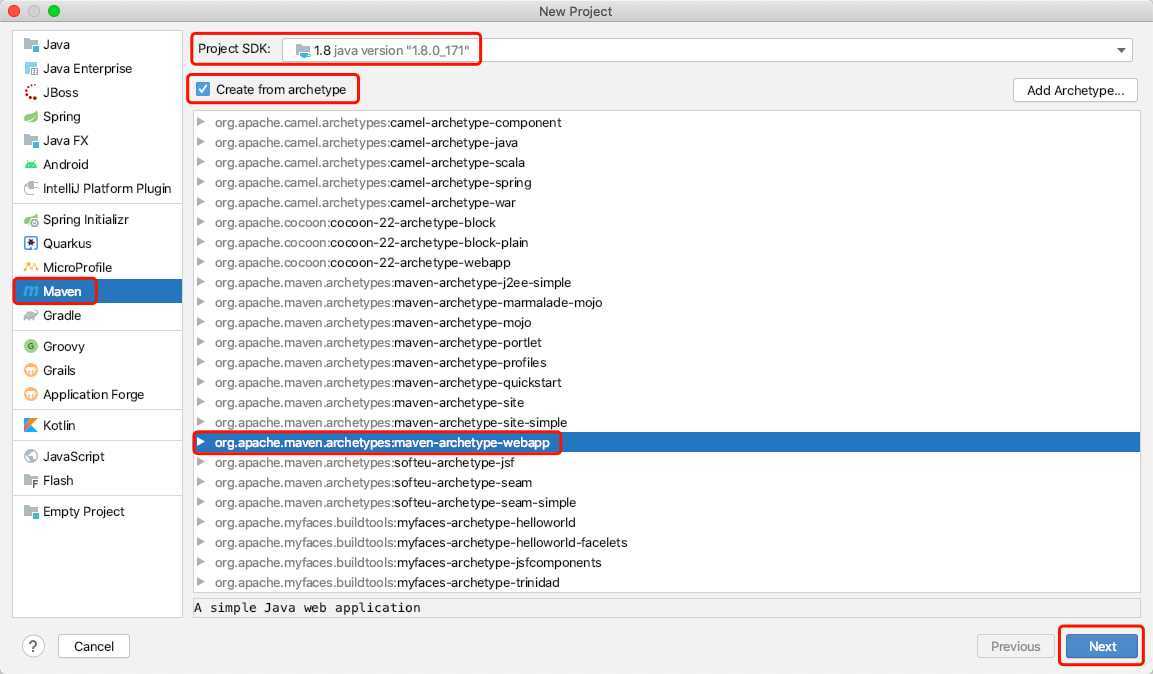Click the Kotlin K icon

31,426
